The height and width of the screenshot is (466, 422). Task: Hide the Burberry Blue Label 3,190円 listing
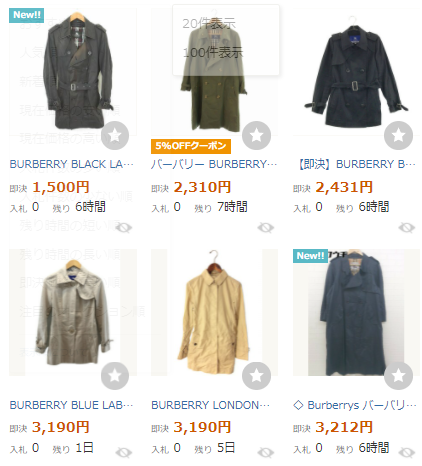click(x=124, y=453)
